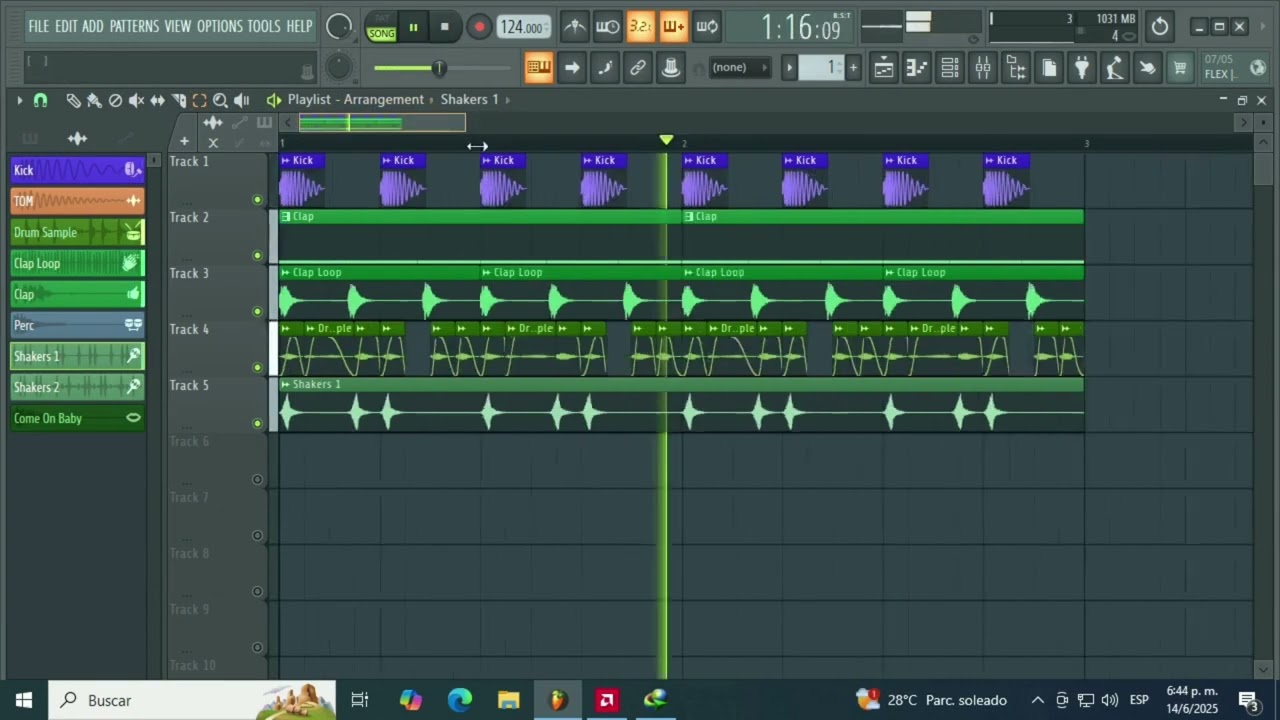1280x720 pixels.
Task: Open the FILE menu
Action: (x=38, y=26)
